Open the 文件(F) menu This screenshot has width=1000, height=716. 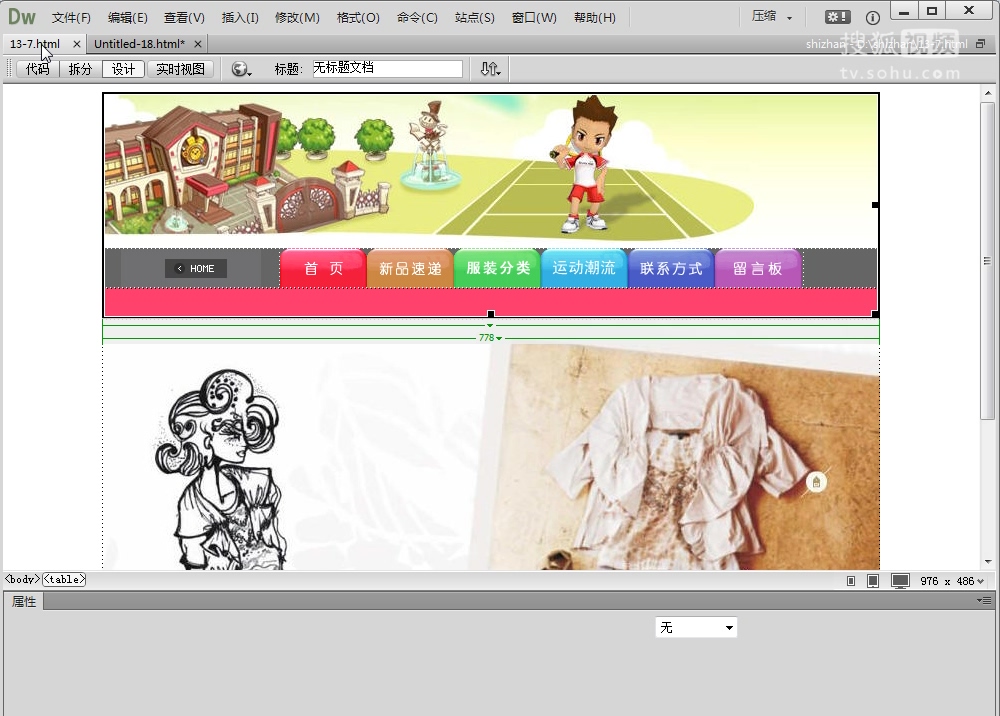point(71,18)
